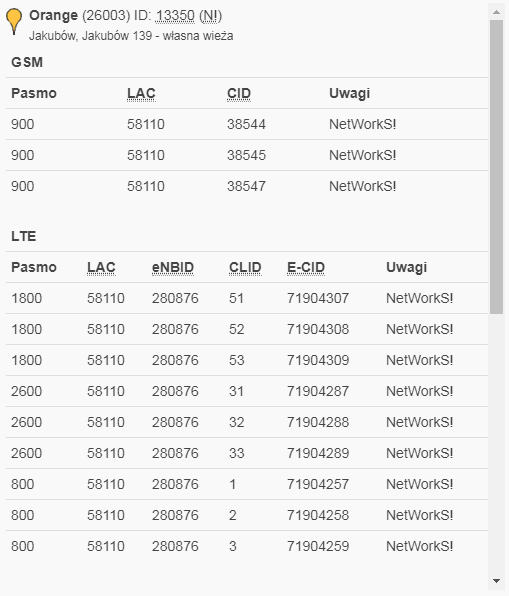Screen dimensions: 509x596
Task: Click the (N!) abbreviation in header
Action: 210,16
